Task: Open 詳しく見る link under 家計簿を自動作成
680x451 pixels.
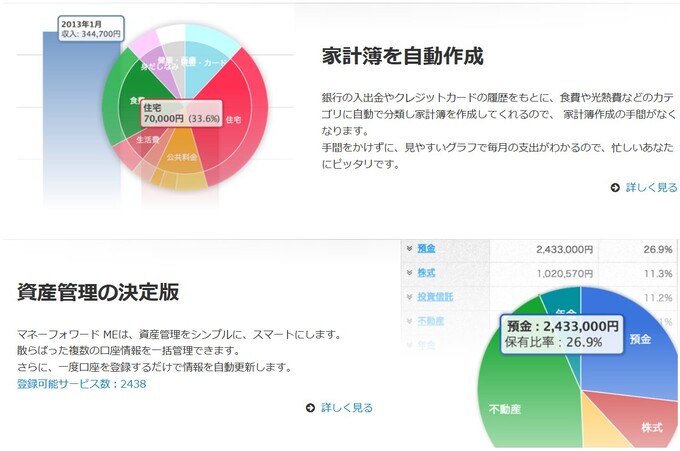Action: pyautogui.click(x=651, y=187)
